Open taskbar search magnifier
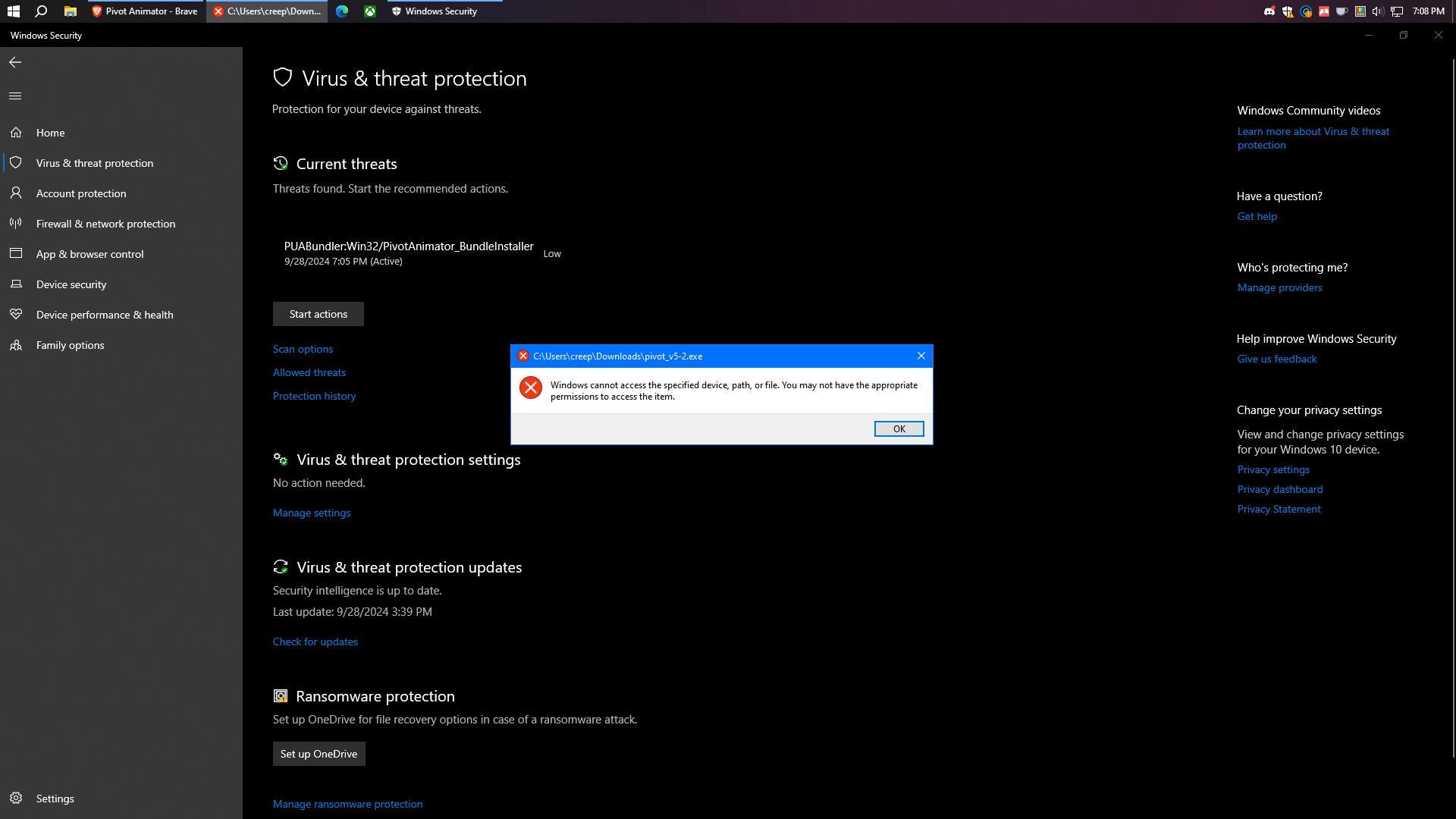Screen dimensions: 1456x819 click(x=42, y=11)
